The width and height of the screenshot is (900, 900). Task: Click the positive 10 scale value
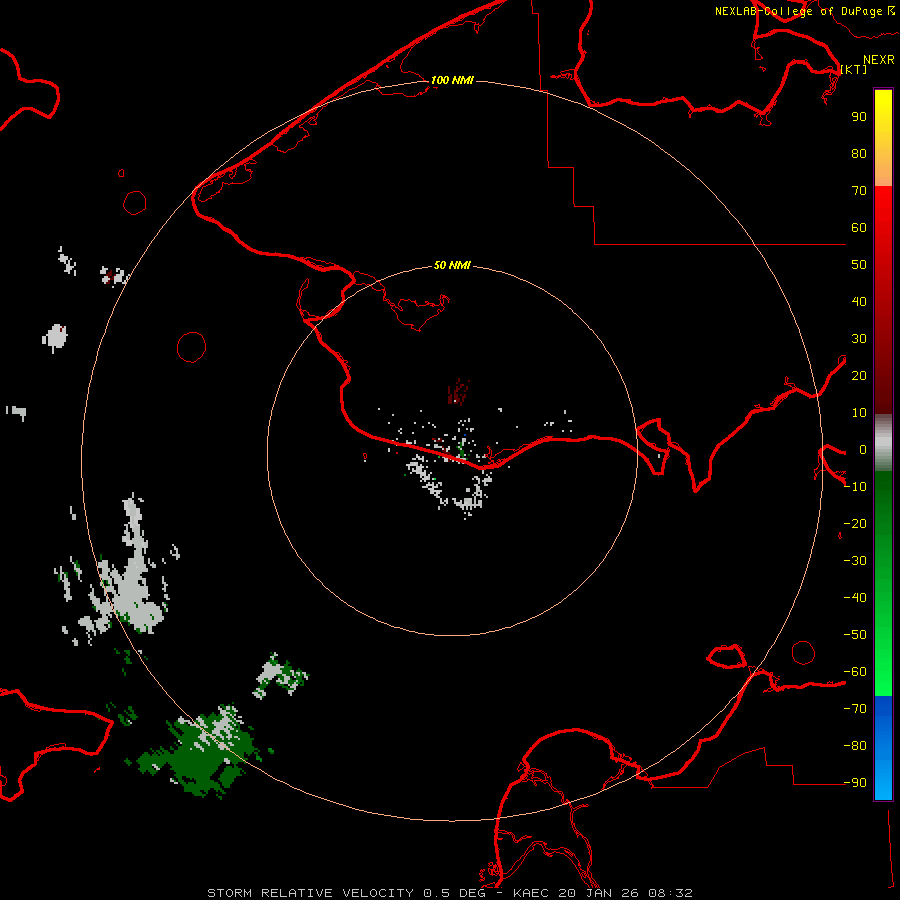[859, 413]
